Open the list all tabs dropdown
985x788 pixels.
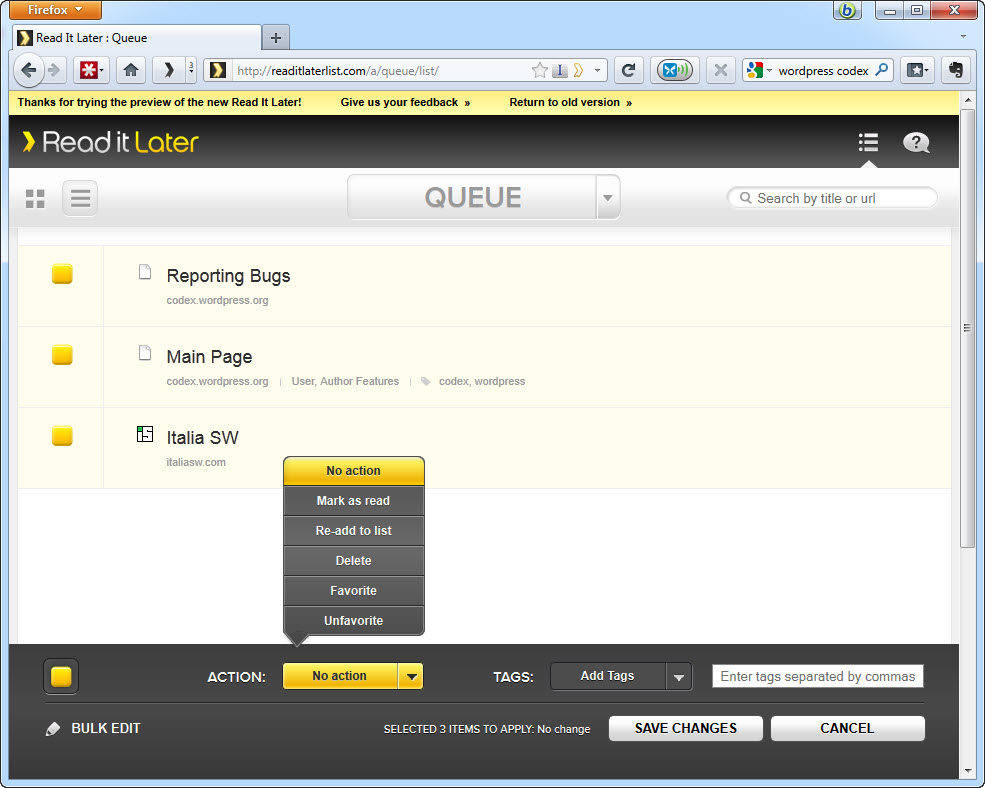pos(963,36)
